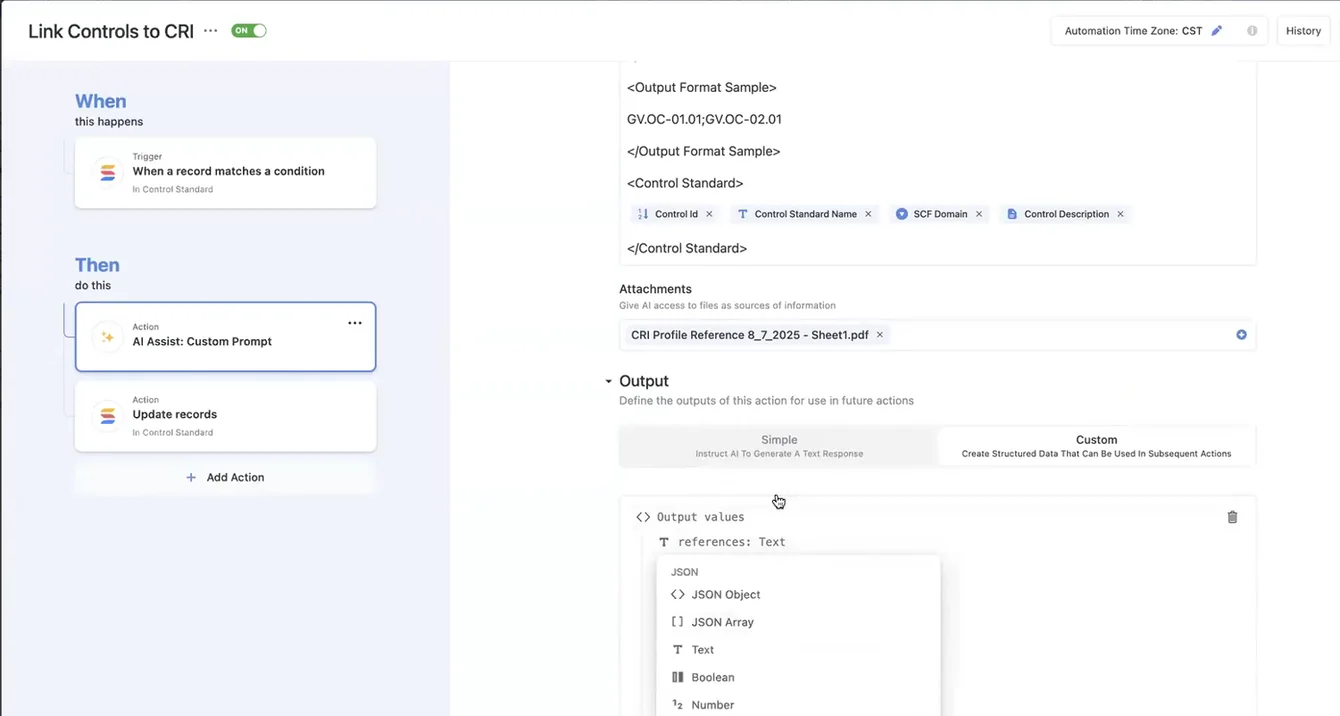Click Add Action button

pos(226,477)
